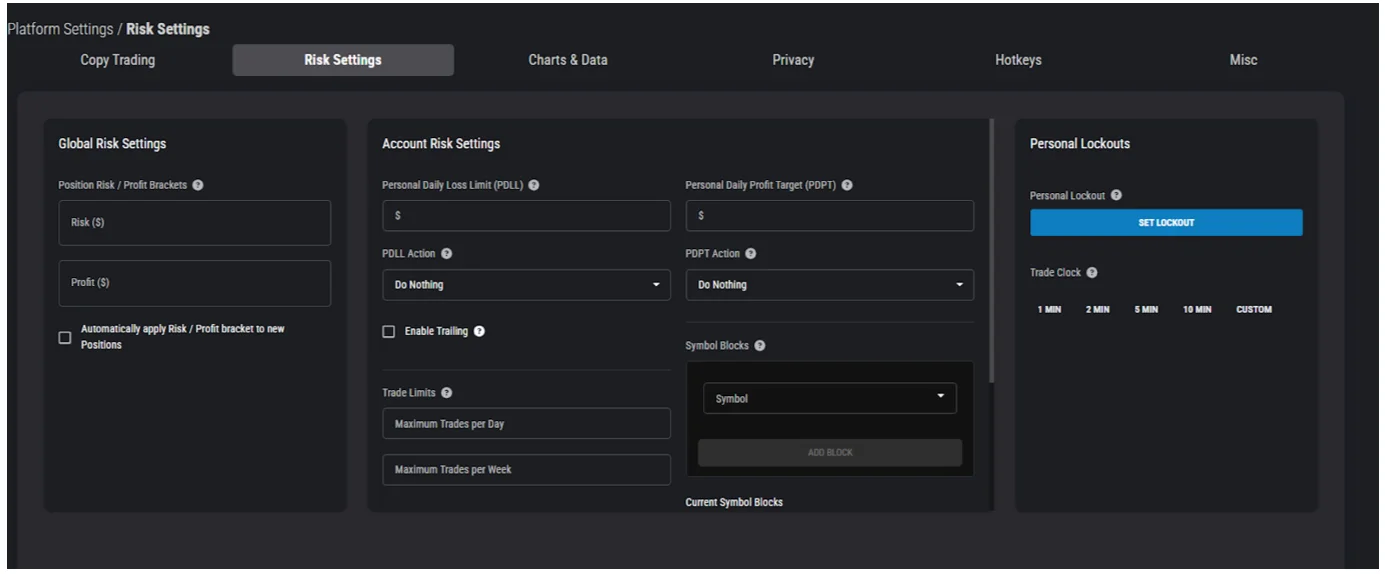The height and width of the screenshot is (574, 1385).
Task: Click help icon beside Personal Daily Loss Limit
Action: click(x=534, y=185)
